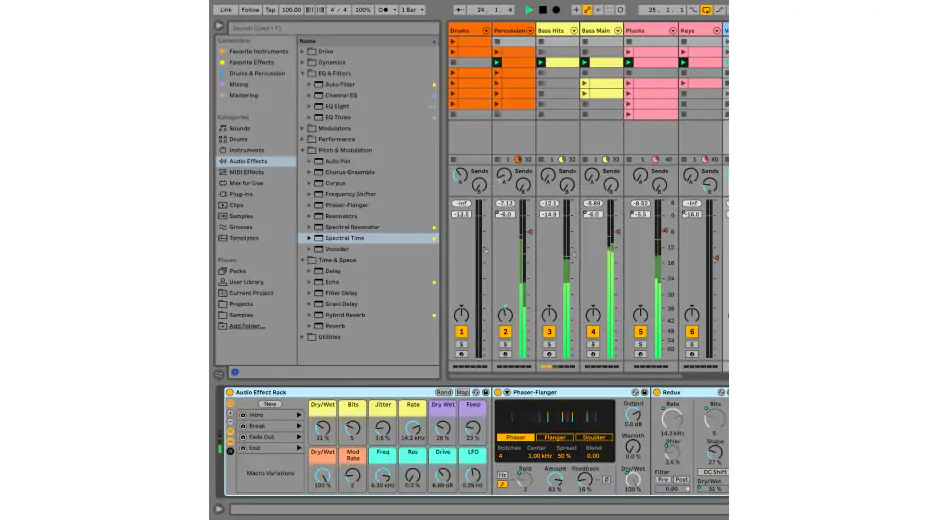Click the Rand button on Audio Effect Rack
Image resolution: width=938 pixels, height=520 pixels.
coord(443,392)
